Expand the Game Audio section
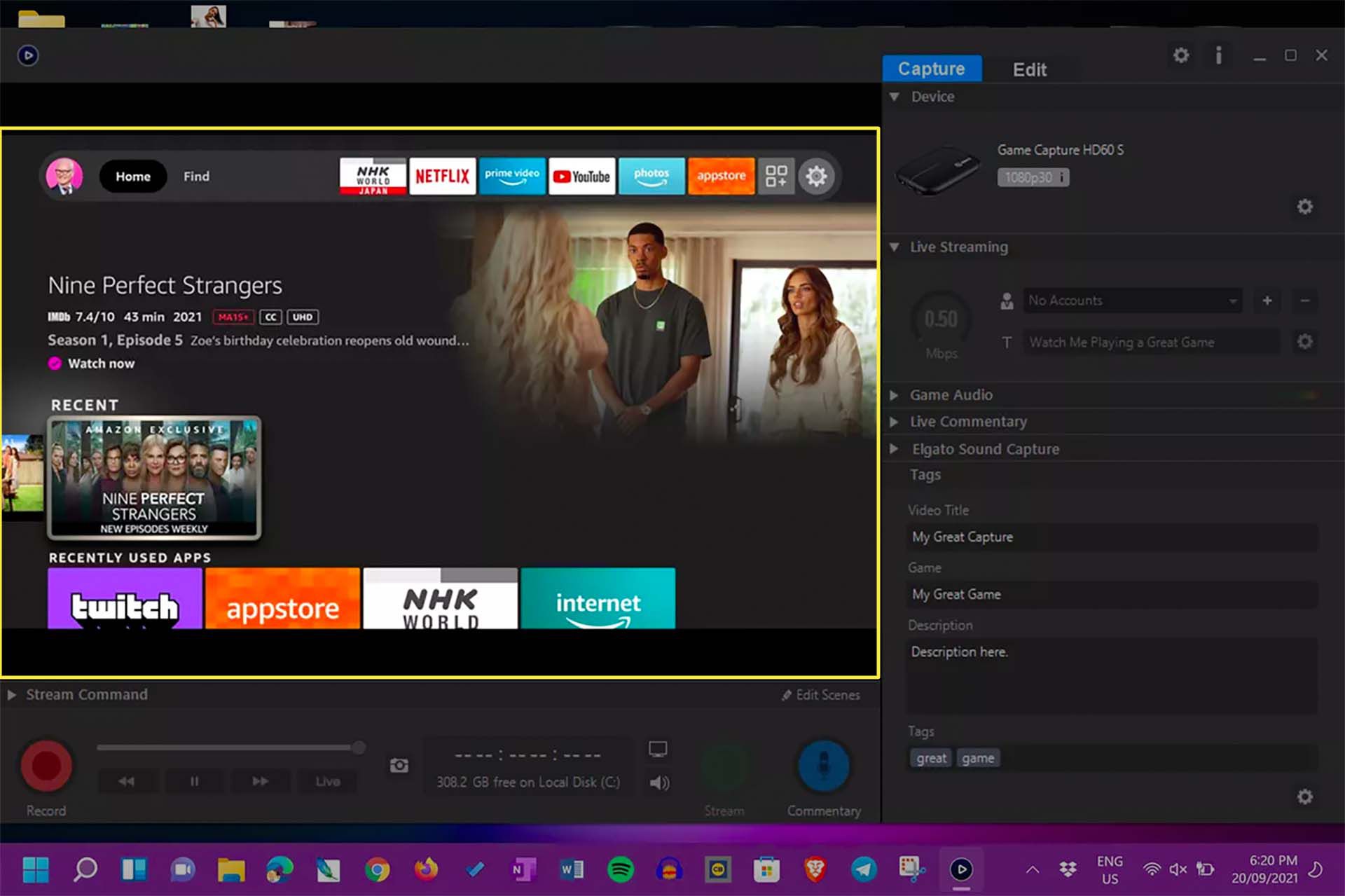Screen dimensions: 1345x896 (895, 395)
